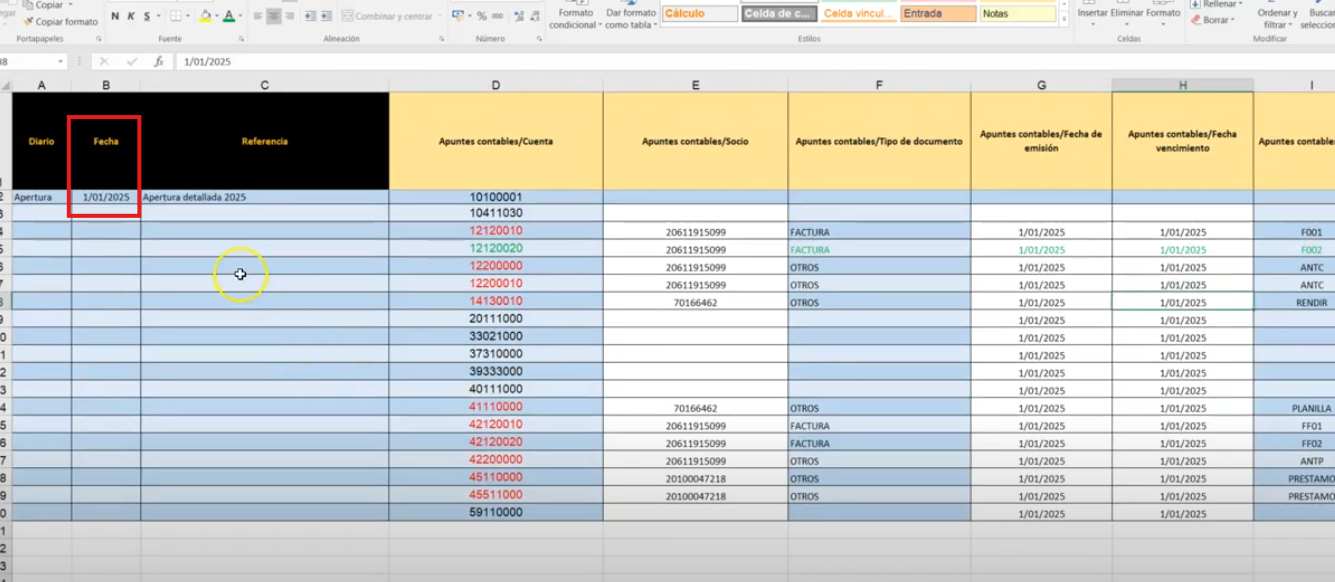Apply the red font color icon

pyautogui.click(x=228, y=17)
